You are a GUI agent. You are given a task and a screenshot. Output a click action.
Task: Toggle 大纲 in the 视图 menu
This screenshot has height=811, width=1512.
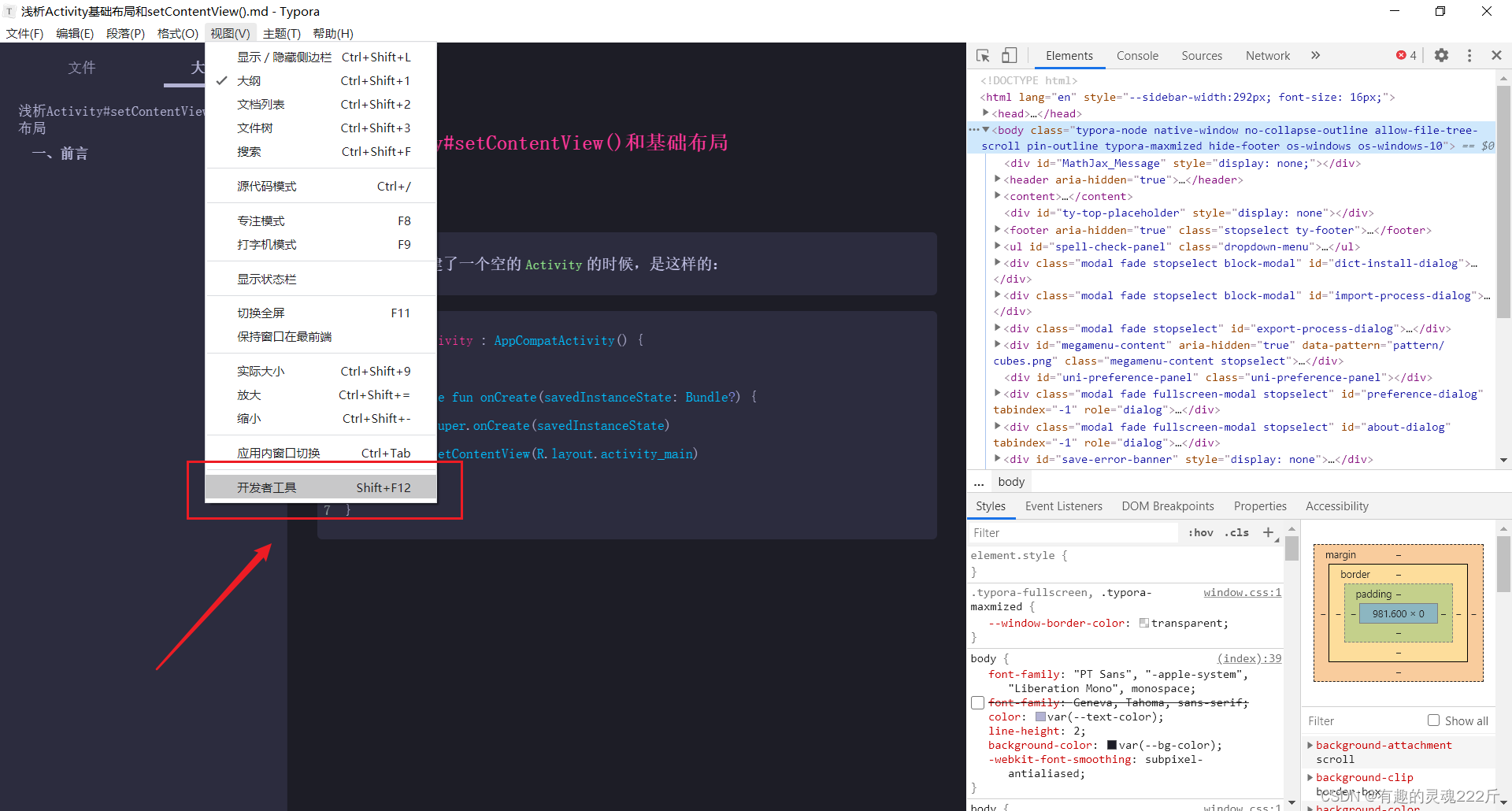pos(250,80)
